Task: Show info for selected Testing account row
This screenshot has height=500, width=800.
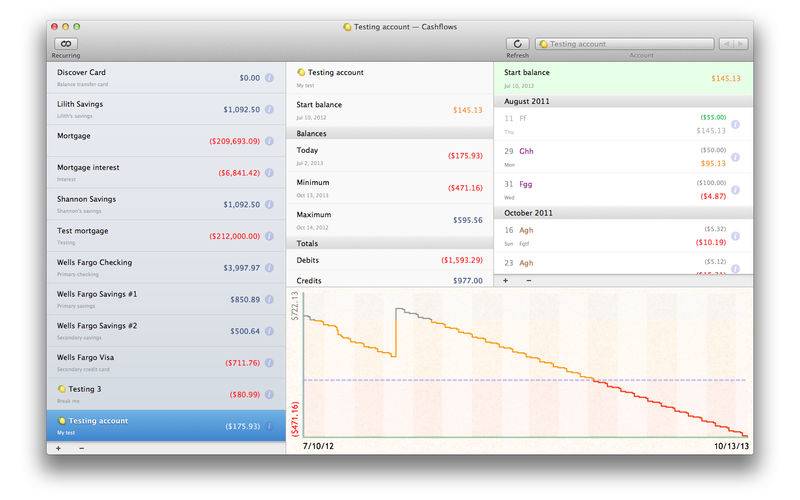Action: [269, 426]
